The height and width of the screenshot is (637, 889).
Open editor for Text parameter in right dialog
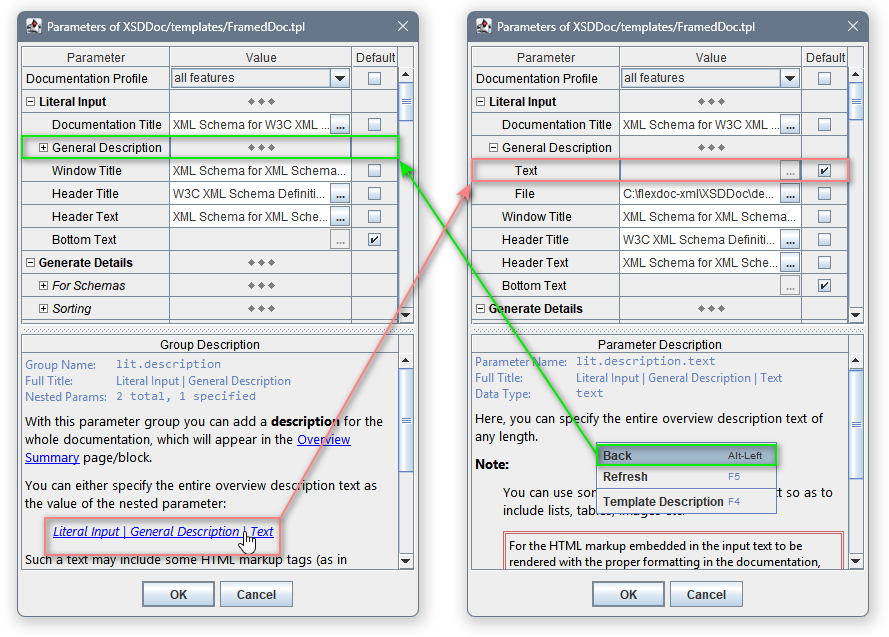(790, 171)
